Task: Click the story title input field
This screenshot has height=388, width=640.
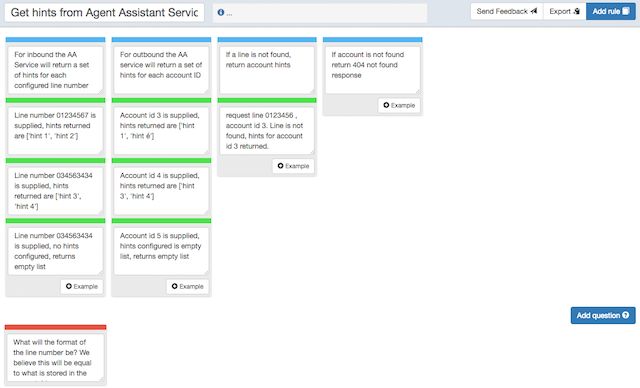Action: tap(104, 13)
